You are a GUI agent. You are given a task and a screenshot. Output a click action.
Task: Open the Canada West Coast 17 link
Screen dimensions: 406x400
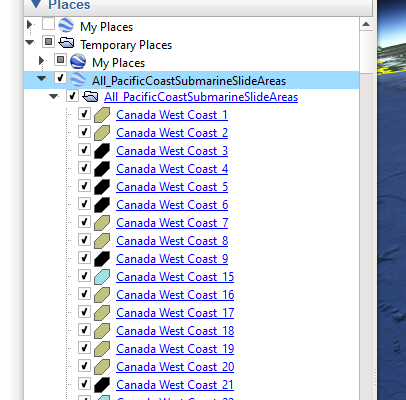(x=175, y=313)
